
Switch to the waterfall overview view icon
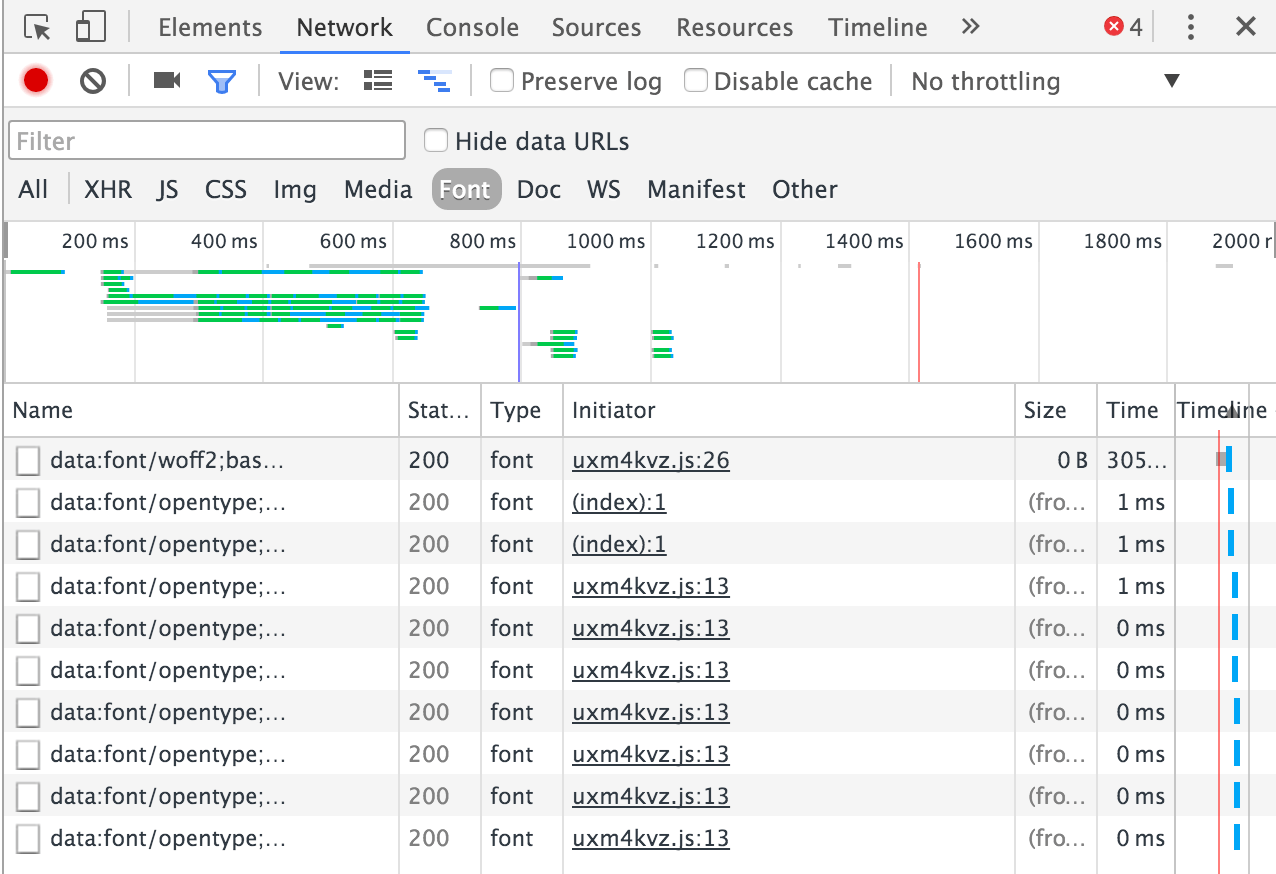tap(434, 81)
